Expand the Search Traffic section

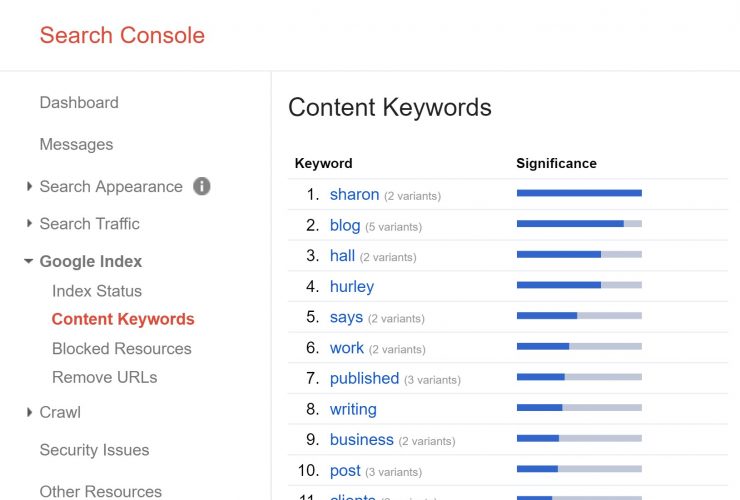89,224
